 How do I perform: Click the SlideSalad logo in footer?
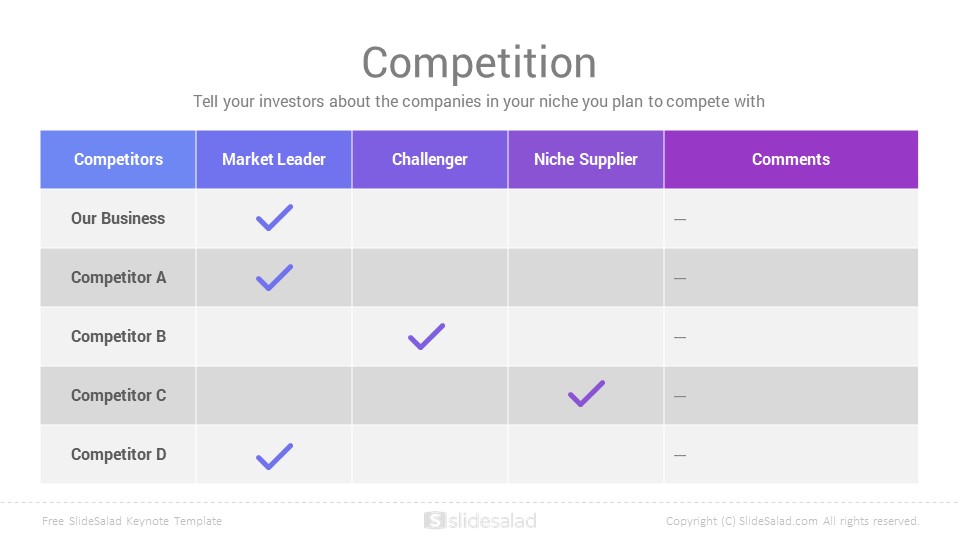pos(480,520)
